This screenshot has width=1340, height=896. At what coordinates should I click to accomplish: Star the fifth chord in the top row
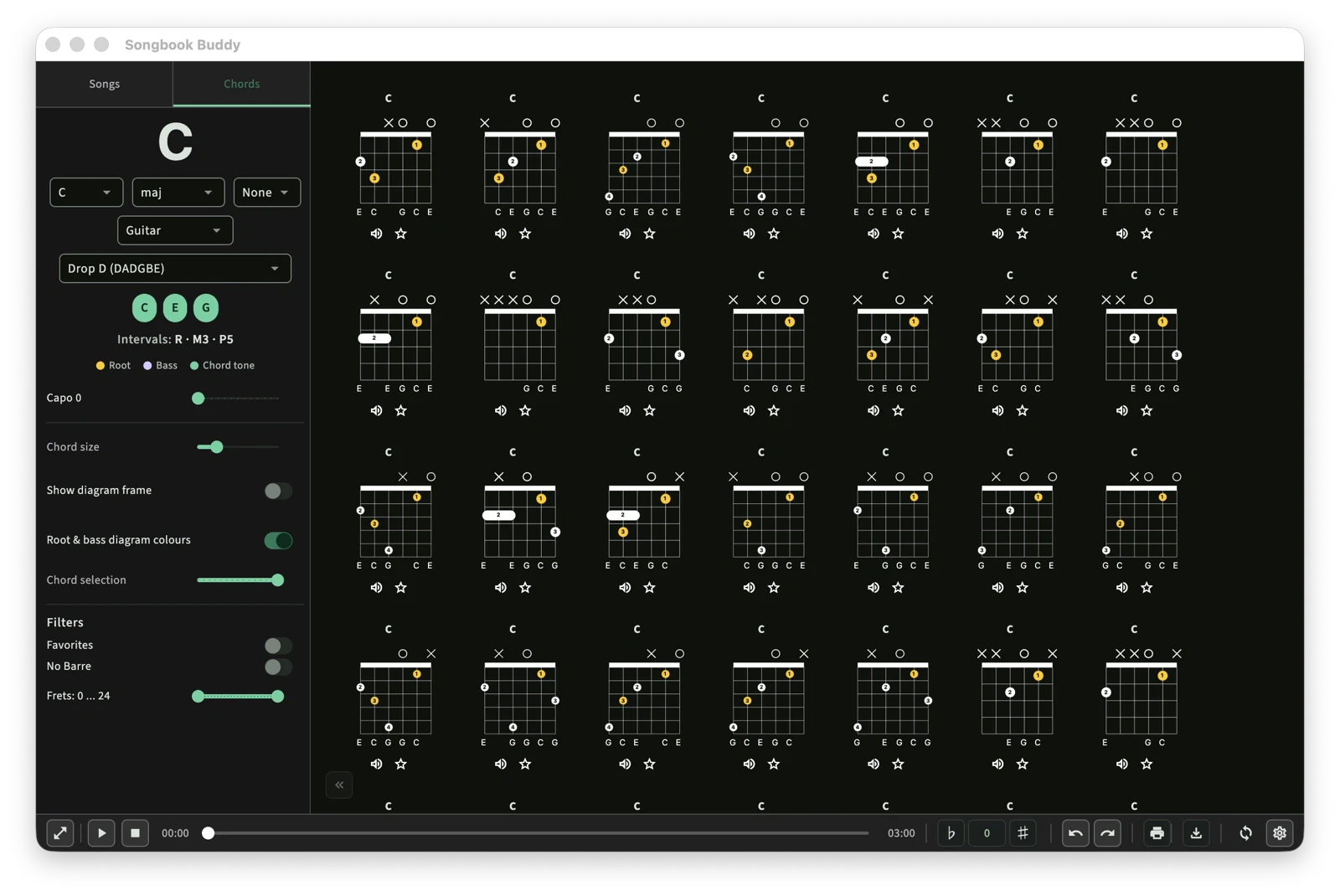(898, 234)
